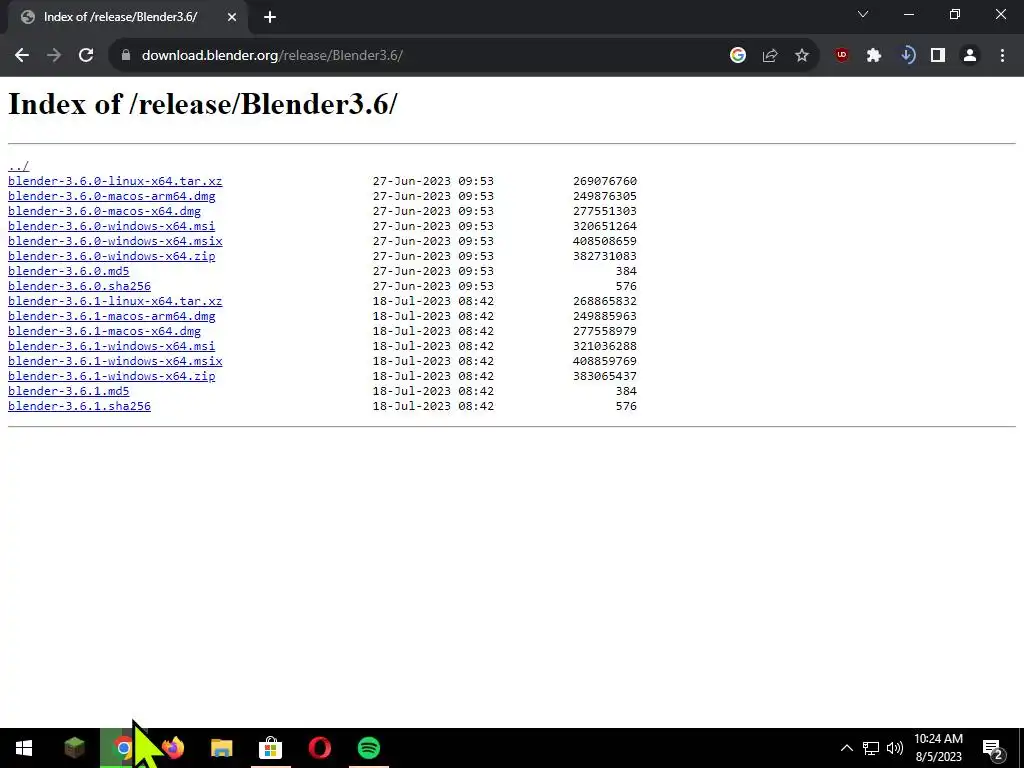Download blender-3.6.1-macos-x64.dmg
1024x768 pixels.
(104, 331)
